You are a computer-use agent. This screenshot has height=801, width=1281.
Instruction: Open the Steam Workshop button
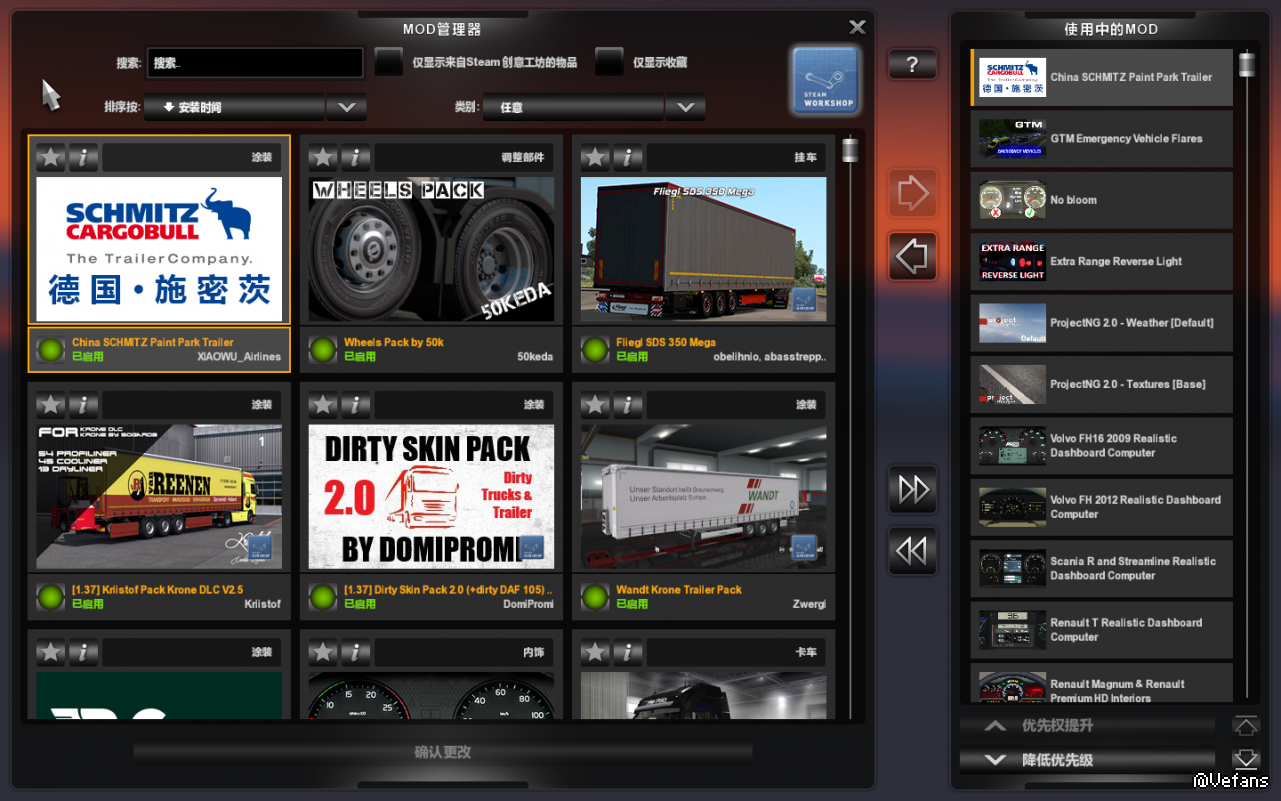(825, 80)
